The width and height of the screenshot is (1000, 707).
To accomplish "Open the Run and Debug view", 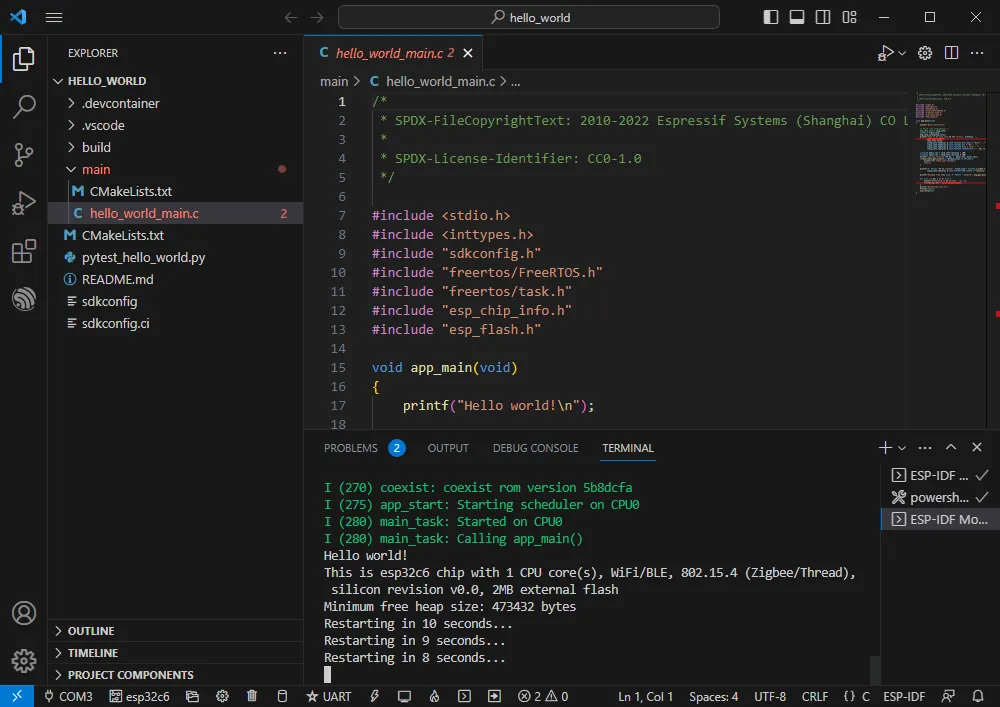I will (x=22, y=203).
